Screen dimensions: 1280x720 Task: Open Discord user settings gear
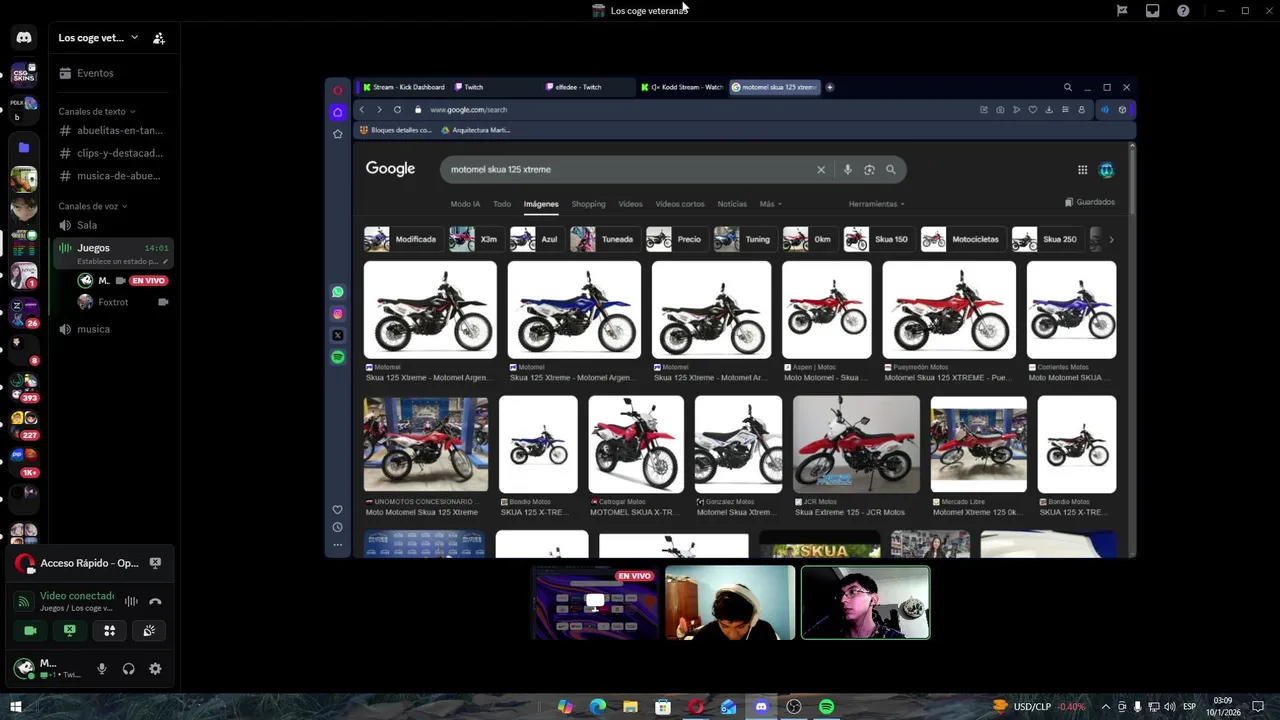coord(155,669)
